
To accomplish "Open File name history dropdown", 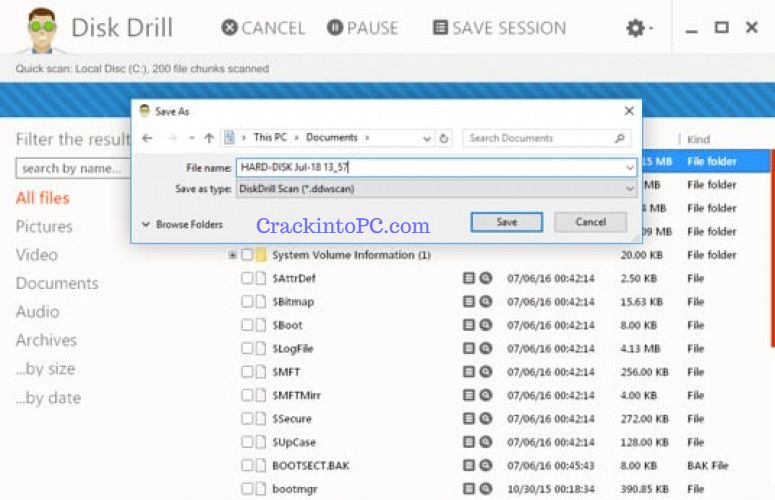I will pyautogui.click(x=630, y=167).
